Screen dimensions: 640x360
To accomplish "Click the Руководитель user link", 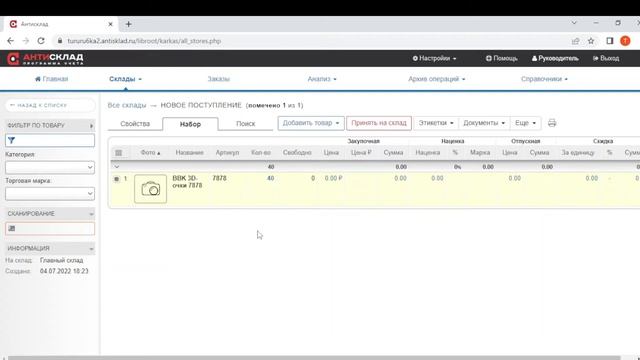I will tap(555, 58).
